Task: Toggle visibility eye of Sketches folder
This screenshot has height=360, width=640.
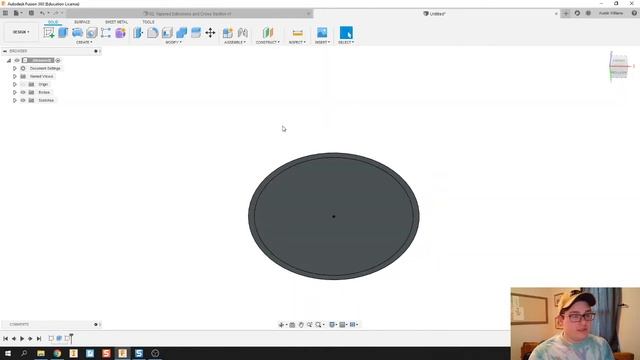Action: pyautogui.click(x=23, y=100)
